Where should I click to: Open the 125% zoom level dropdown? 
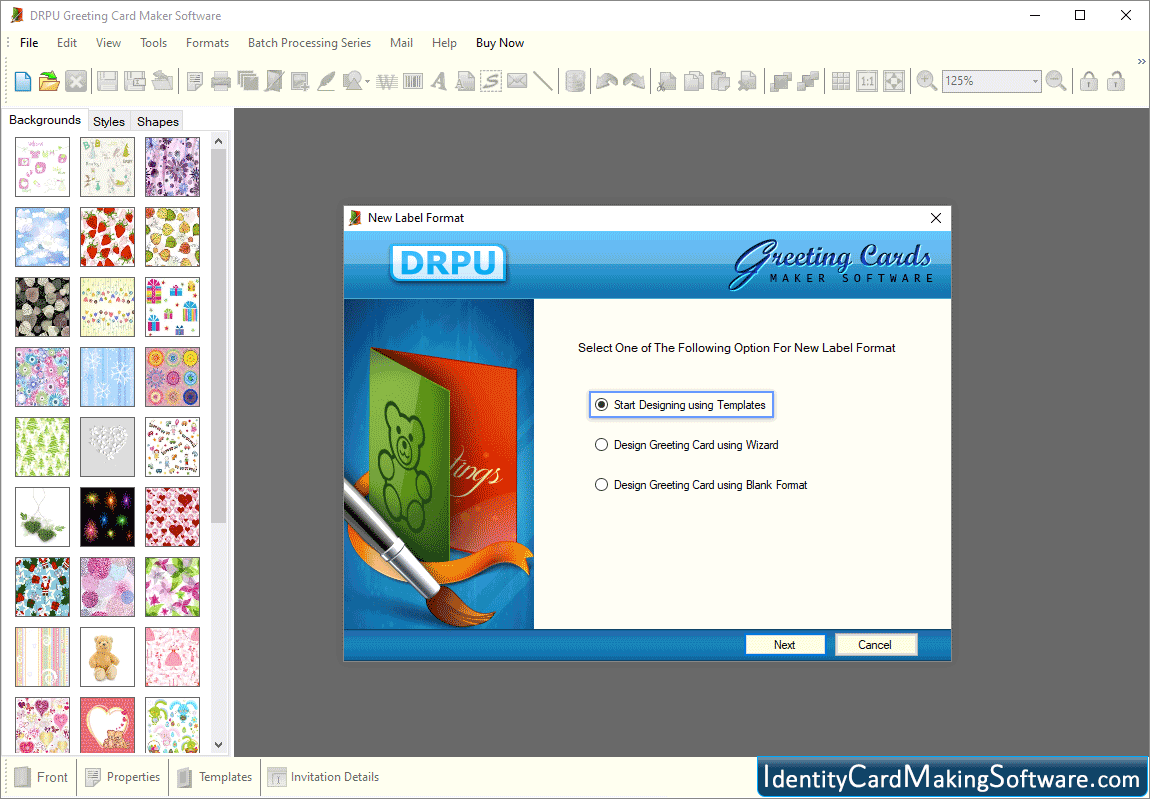coord(1035,81)
